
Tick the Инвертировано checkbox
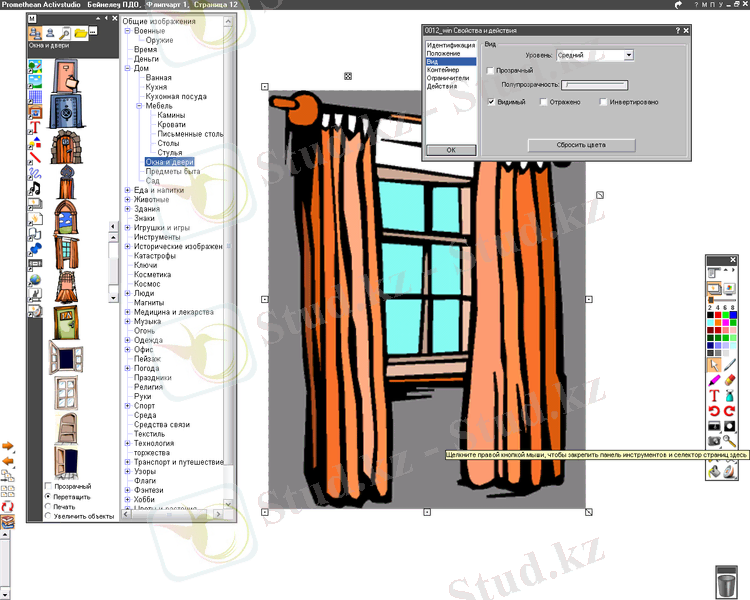[x=603, y=102]
